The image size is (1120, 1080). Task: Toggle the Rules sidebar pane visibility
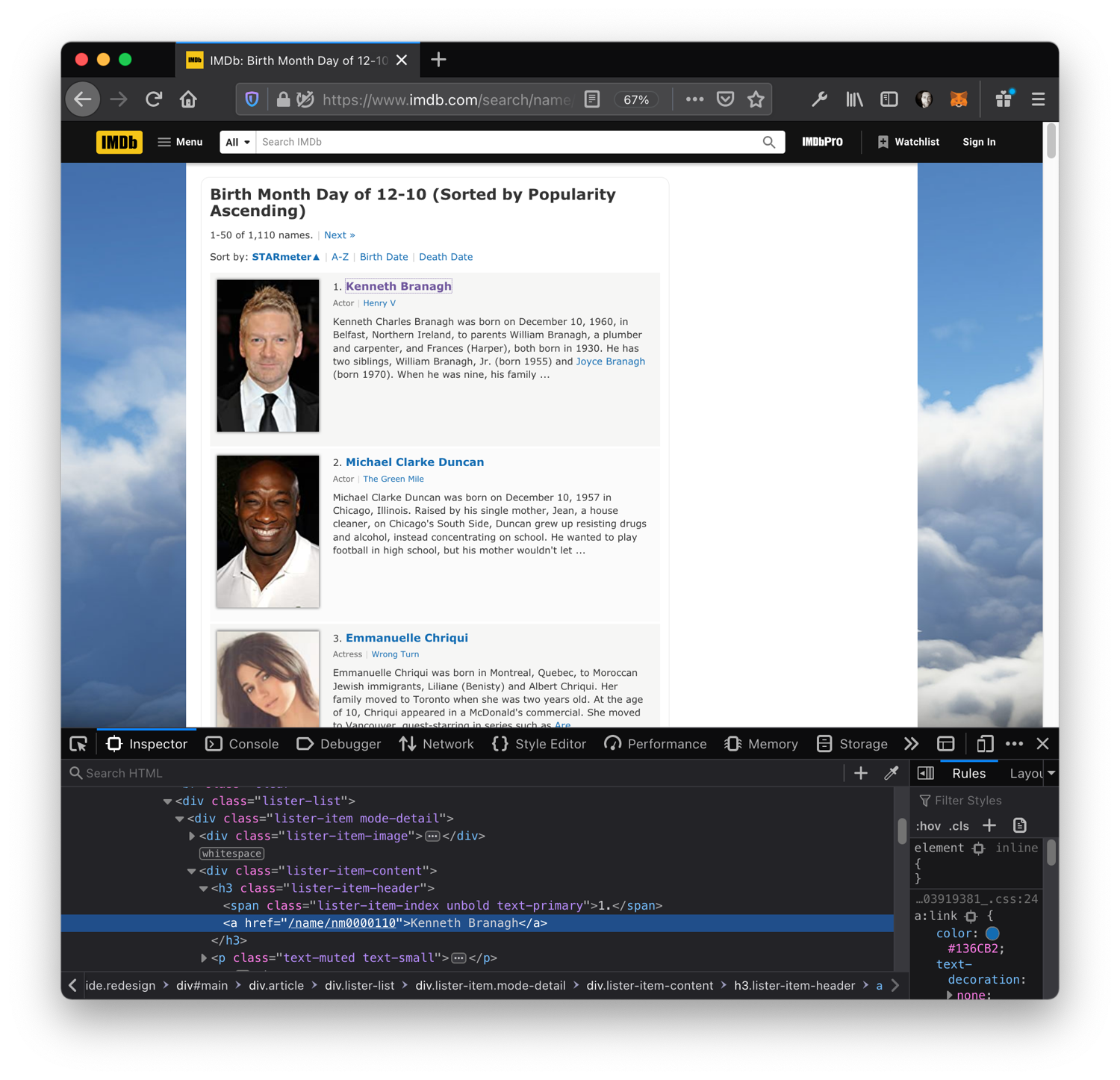tap(925, 773)
